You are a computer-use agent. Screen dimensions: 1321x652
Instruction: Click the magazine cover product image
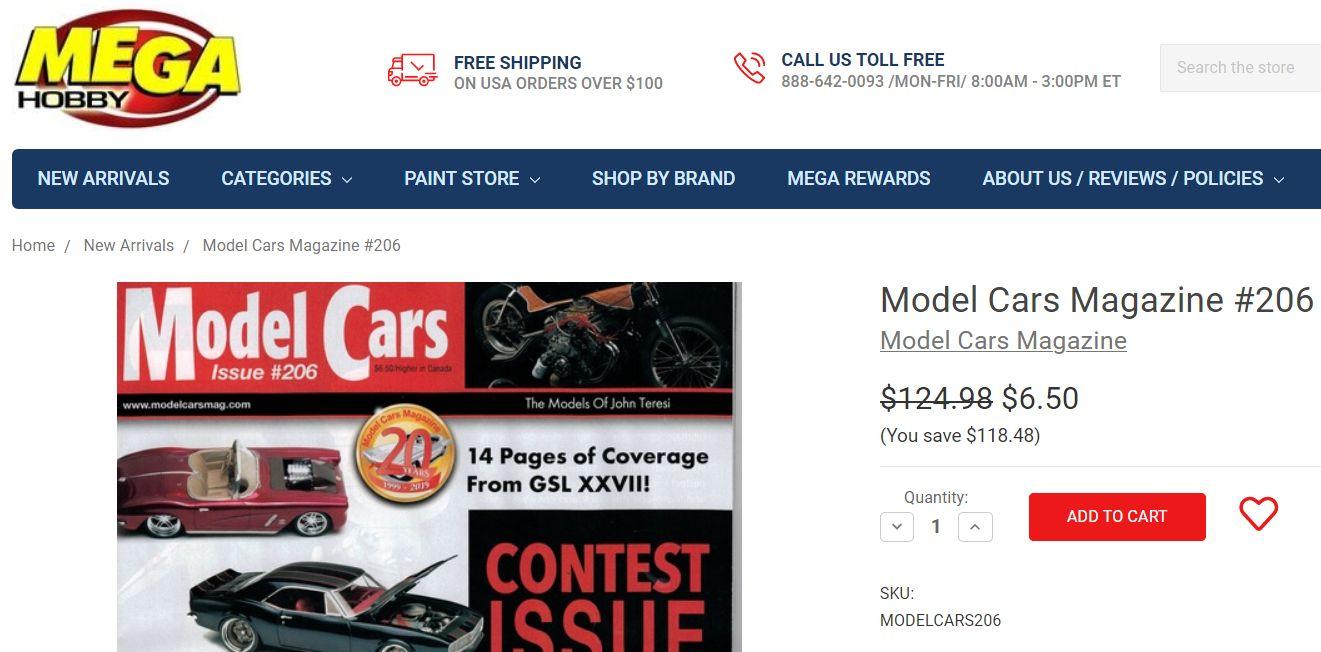(429, 467)
